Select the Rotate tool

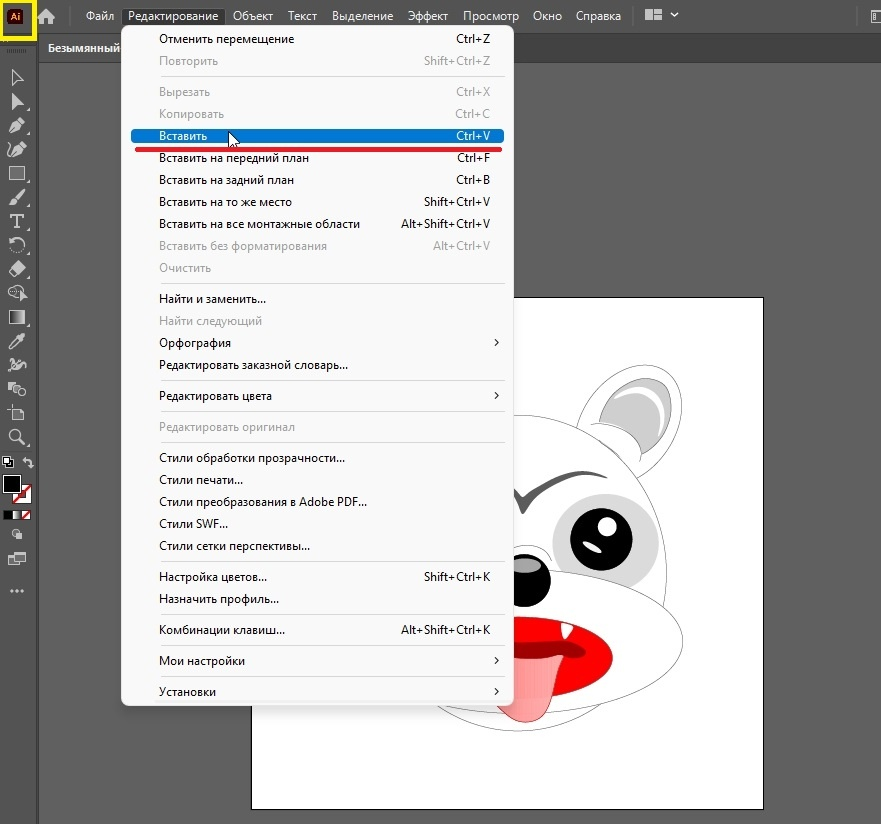pyautogui.click(x=16, y=245)
